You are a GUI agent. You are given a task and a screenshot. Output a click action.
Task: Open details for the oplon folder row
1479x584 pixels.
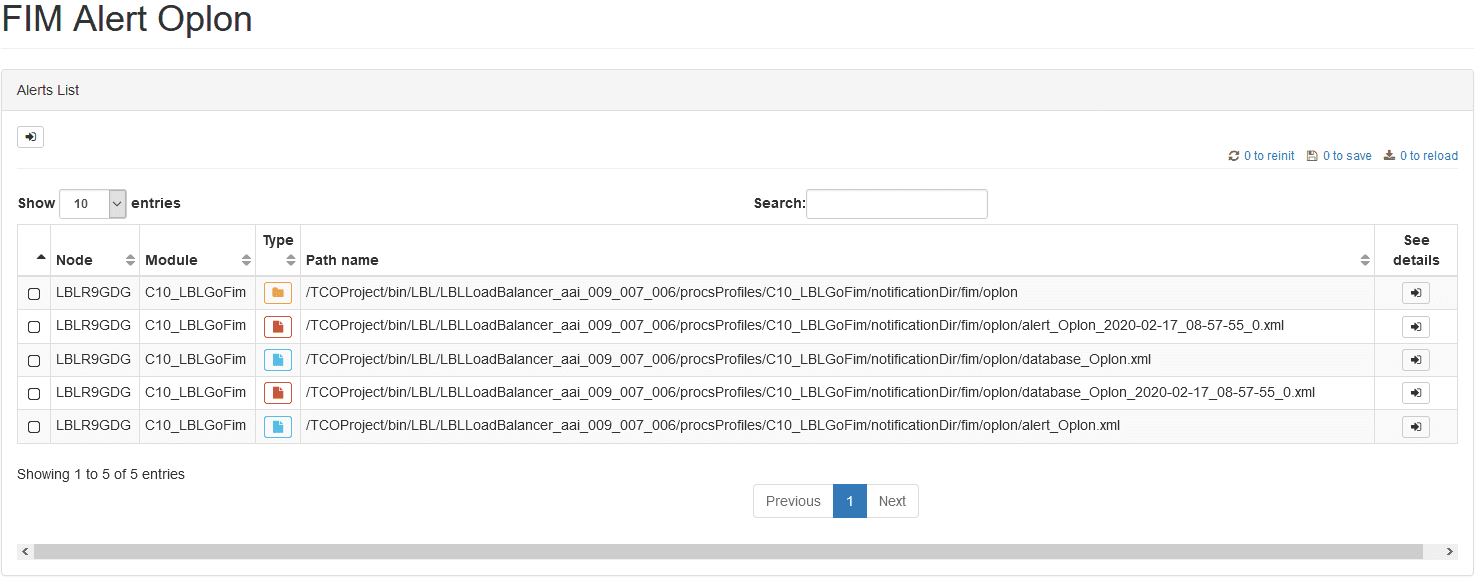pos(1415,293)
